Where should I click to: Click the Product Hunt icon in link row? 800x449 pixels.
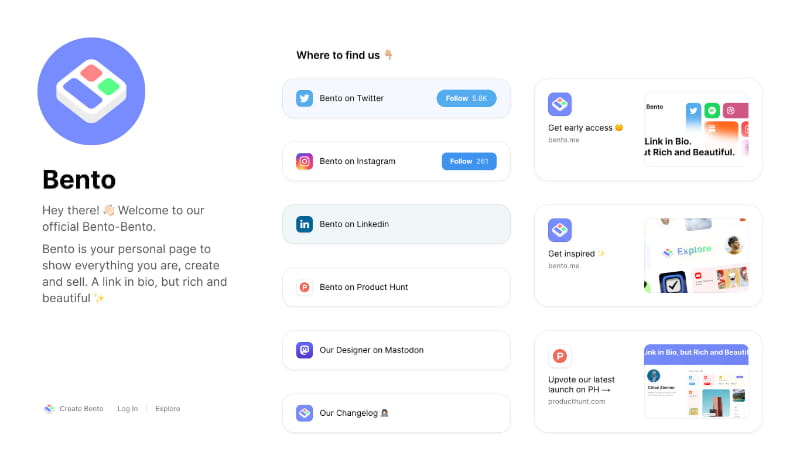point(305,287)
